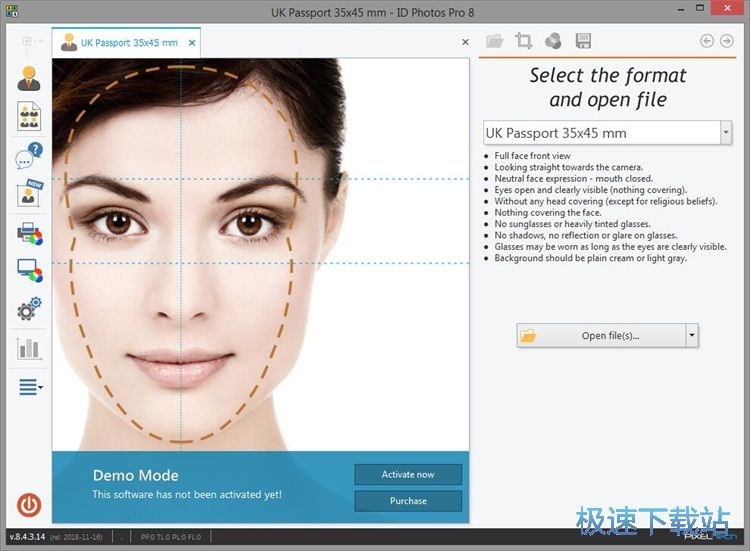Close the preview panel with X

click(465, 42)
